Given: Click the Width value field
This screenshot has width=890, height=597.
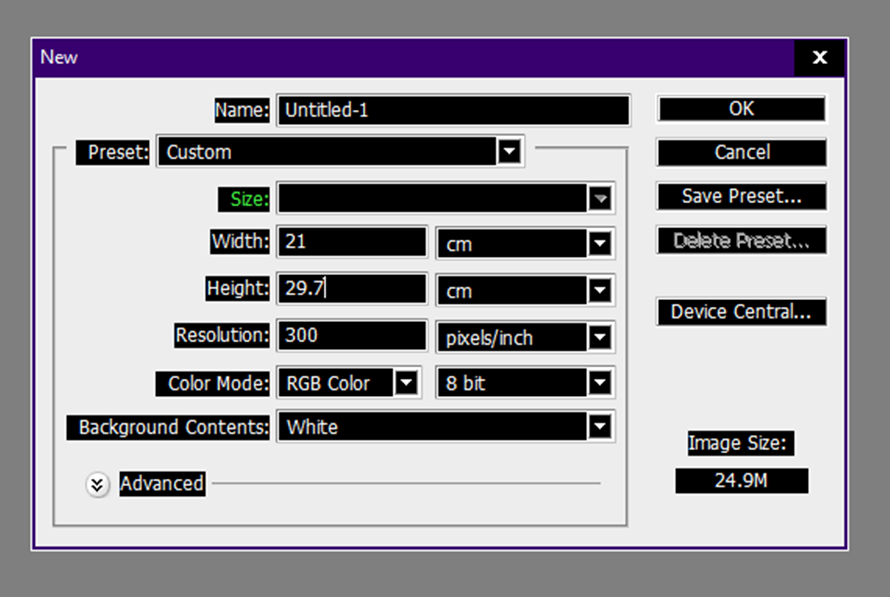Looking at the screenshot, I should point(352,242).
